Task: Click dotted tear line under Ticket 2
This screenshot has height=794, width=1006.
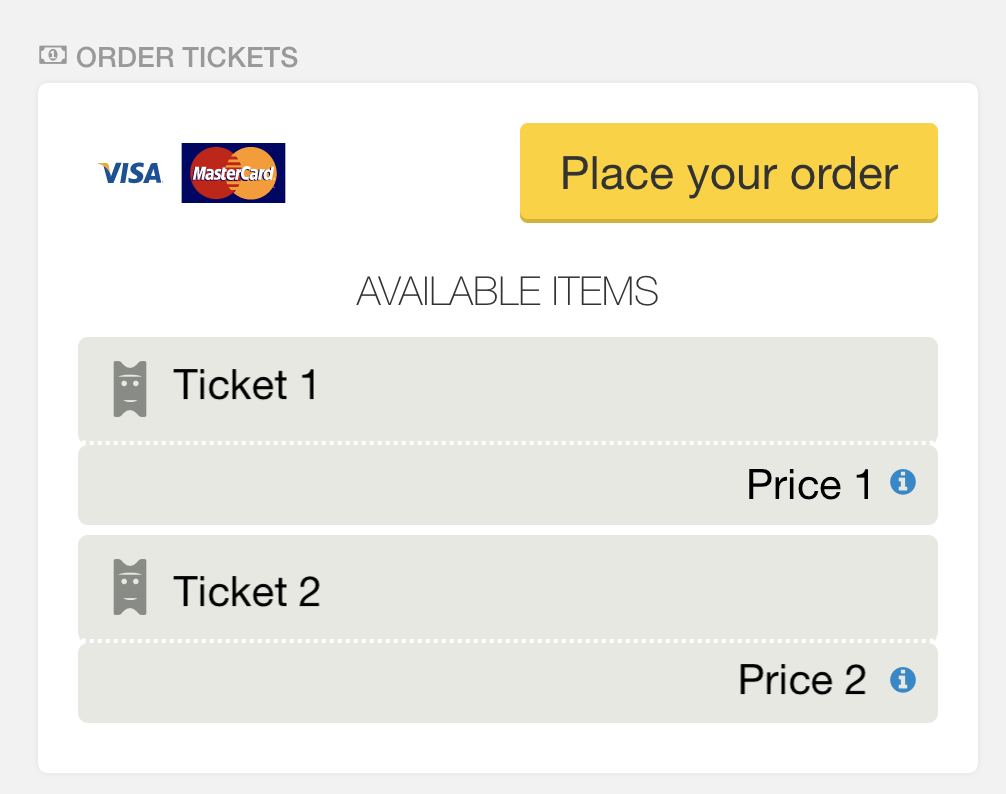Action: (x=508, y=641)
